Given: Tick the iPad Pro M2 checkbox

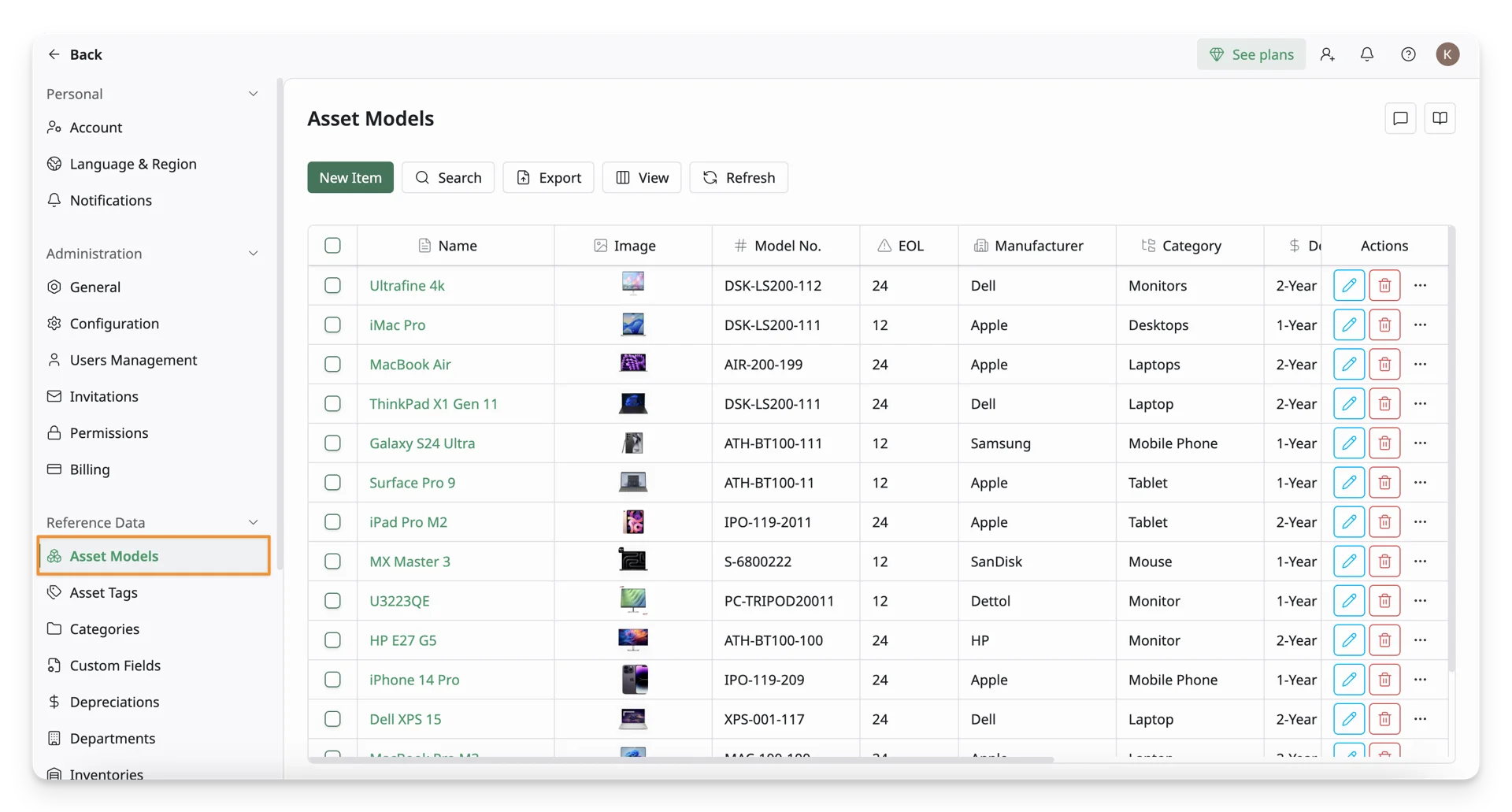Looking at the screenshot, I should tap(332, 521).
